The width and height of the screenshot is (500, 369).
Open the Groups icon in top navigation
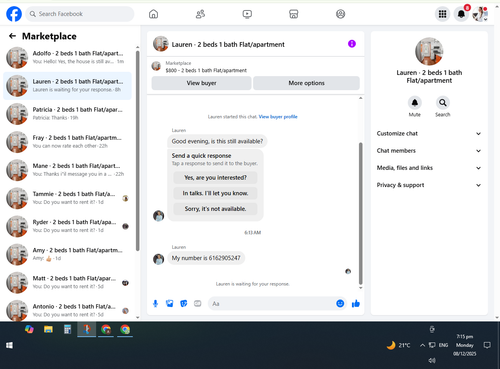click(340, 14)
